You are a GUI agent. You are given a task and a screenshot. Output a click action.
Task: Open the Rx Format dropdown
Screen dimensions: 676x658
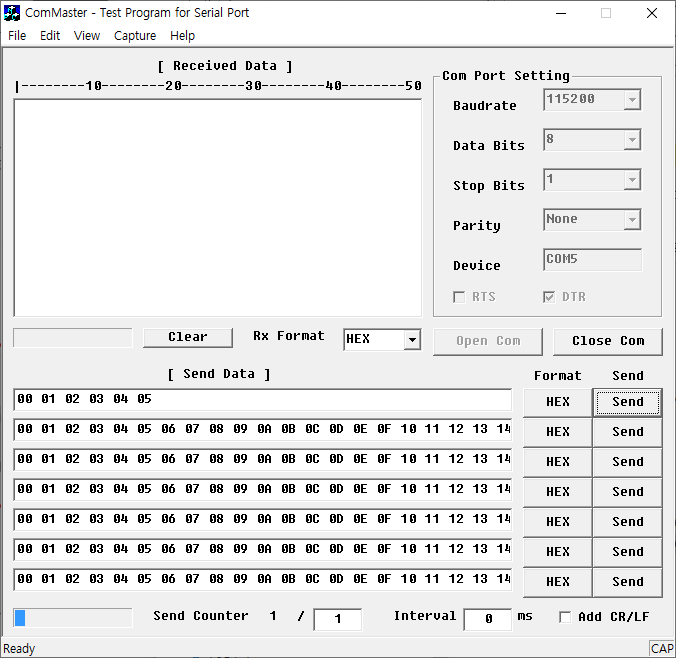(411, 340)
